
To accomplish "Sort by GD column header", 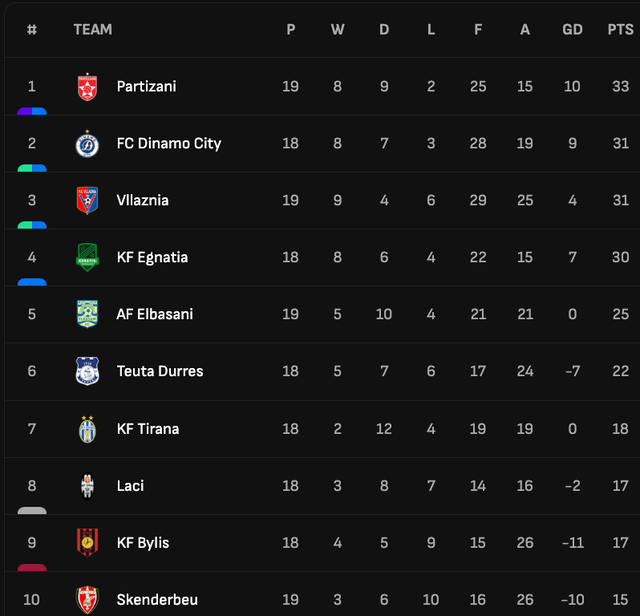I will 572,29.
